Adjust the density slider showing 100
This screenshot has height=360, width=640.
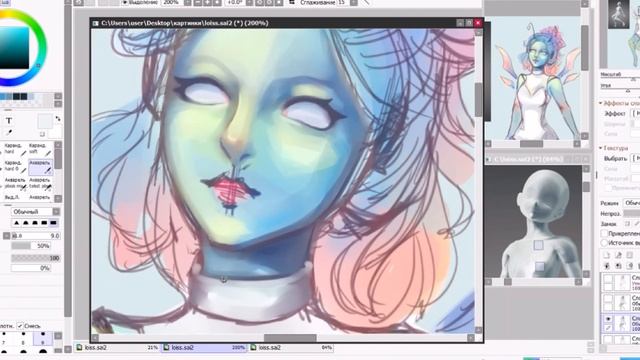click(x=36, y=258)
